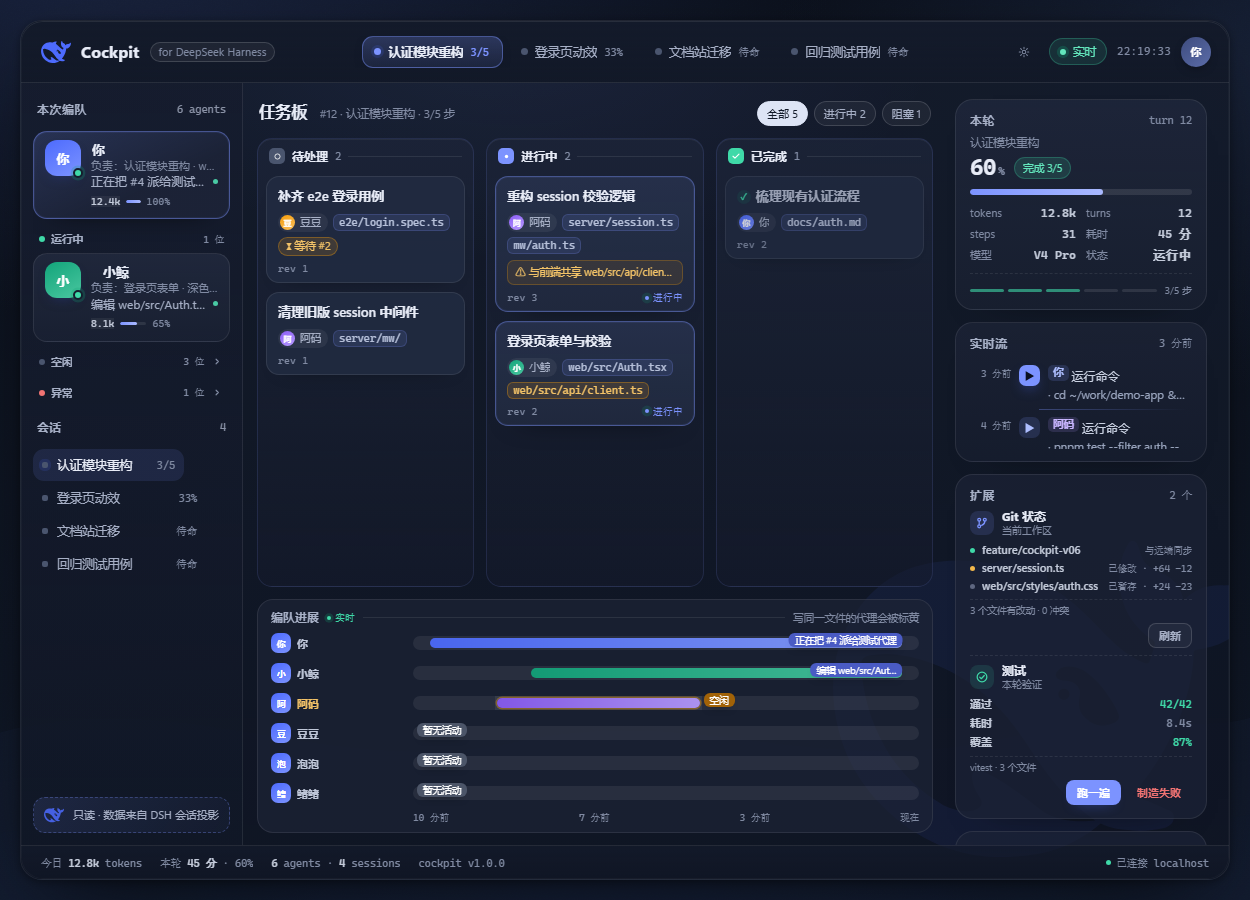Click the 你 avatar in 本次编队 card
This screenshot has height=900, width=1250.
coord(62,158)
